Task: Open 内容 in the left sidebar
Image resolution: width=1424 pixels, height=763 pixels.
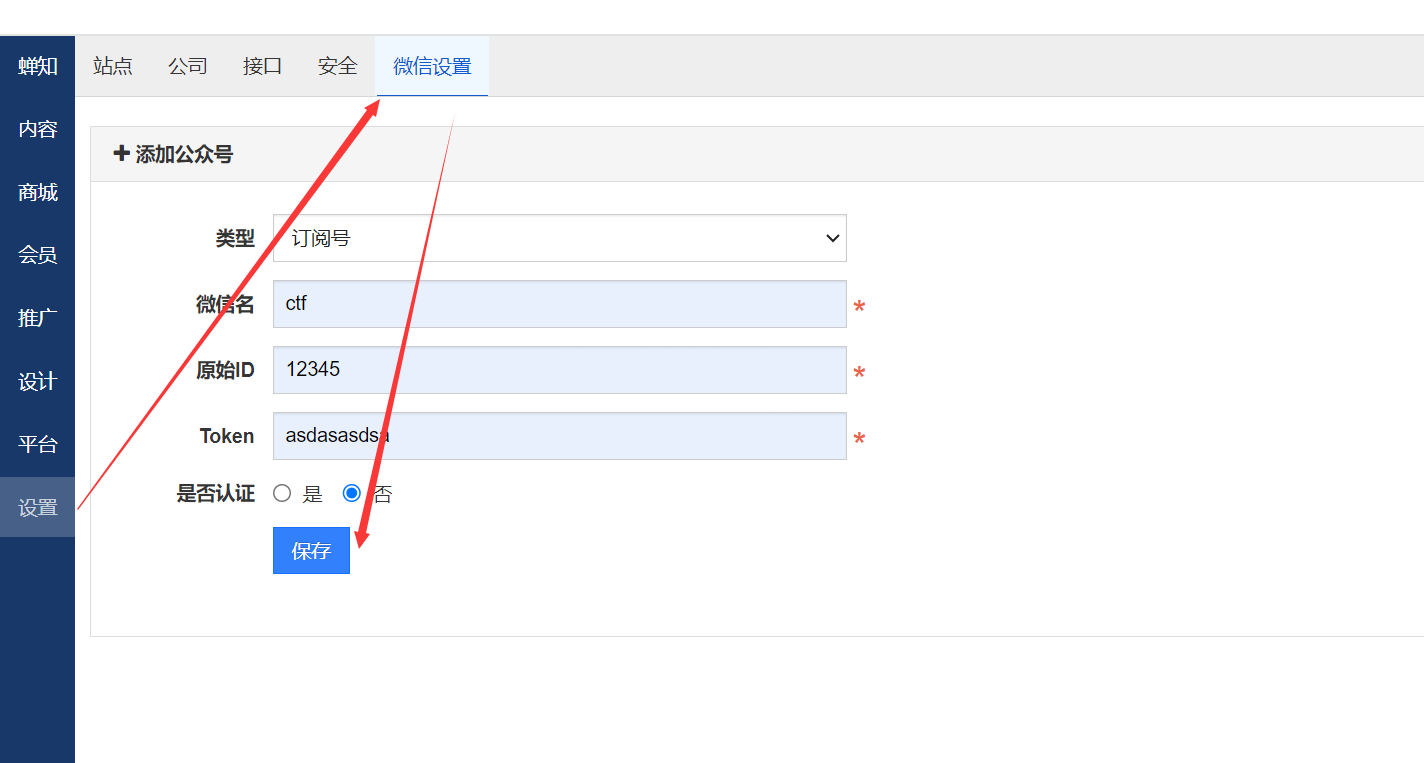Action: point(38,129)
